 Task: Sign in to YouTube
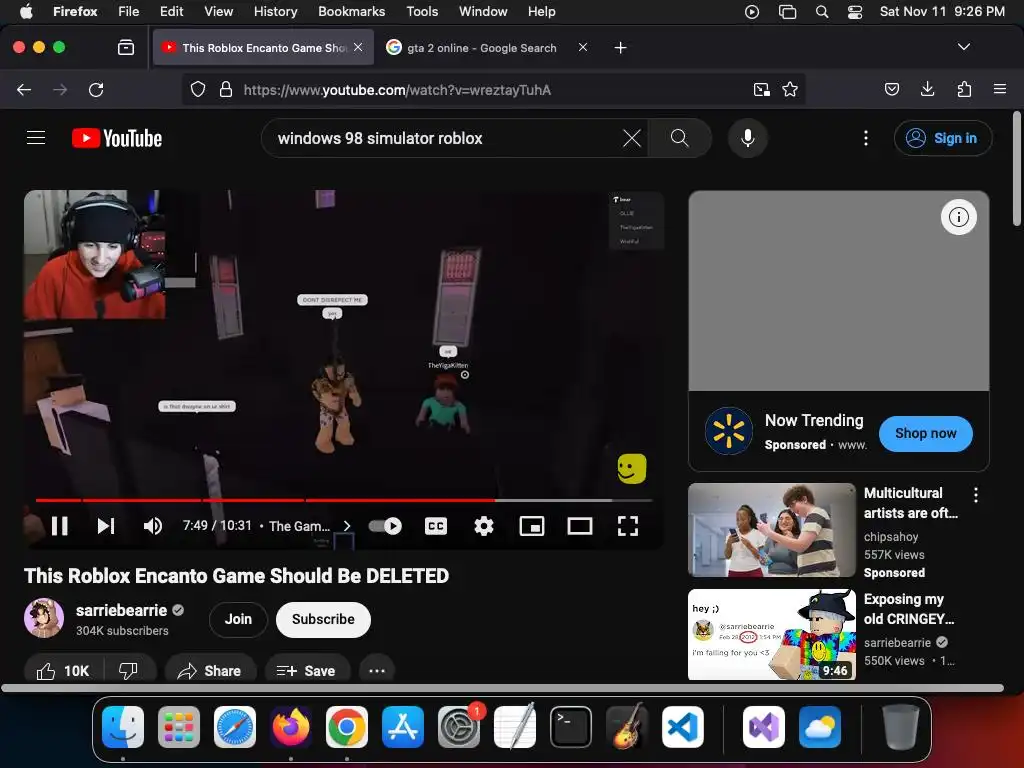coord(943,138)
